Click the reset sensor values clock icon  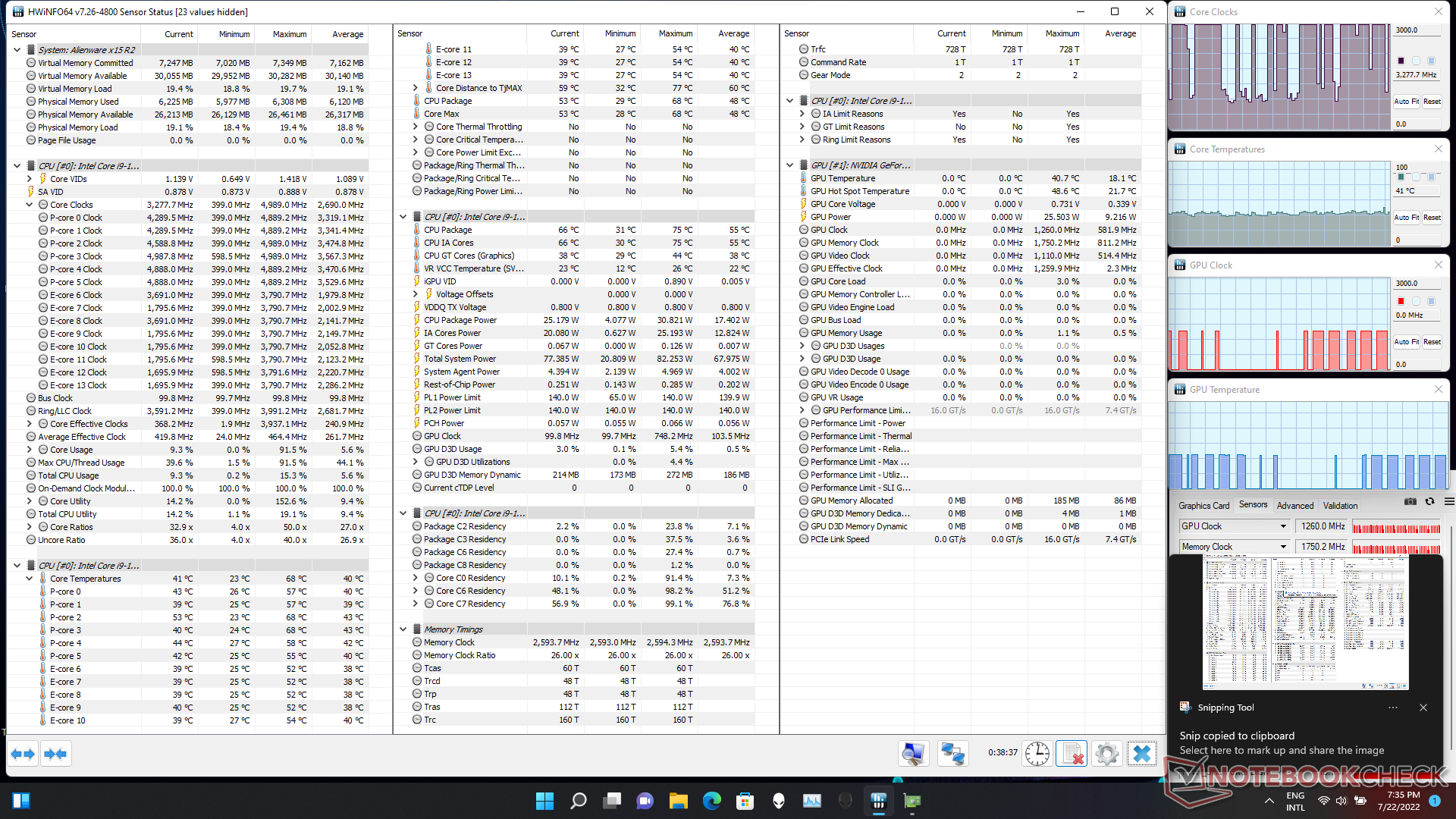click(x=1037, y=754)
